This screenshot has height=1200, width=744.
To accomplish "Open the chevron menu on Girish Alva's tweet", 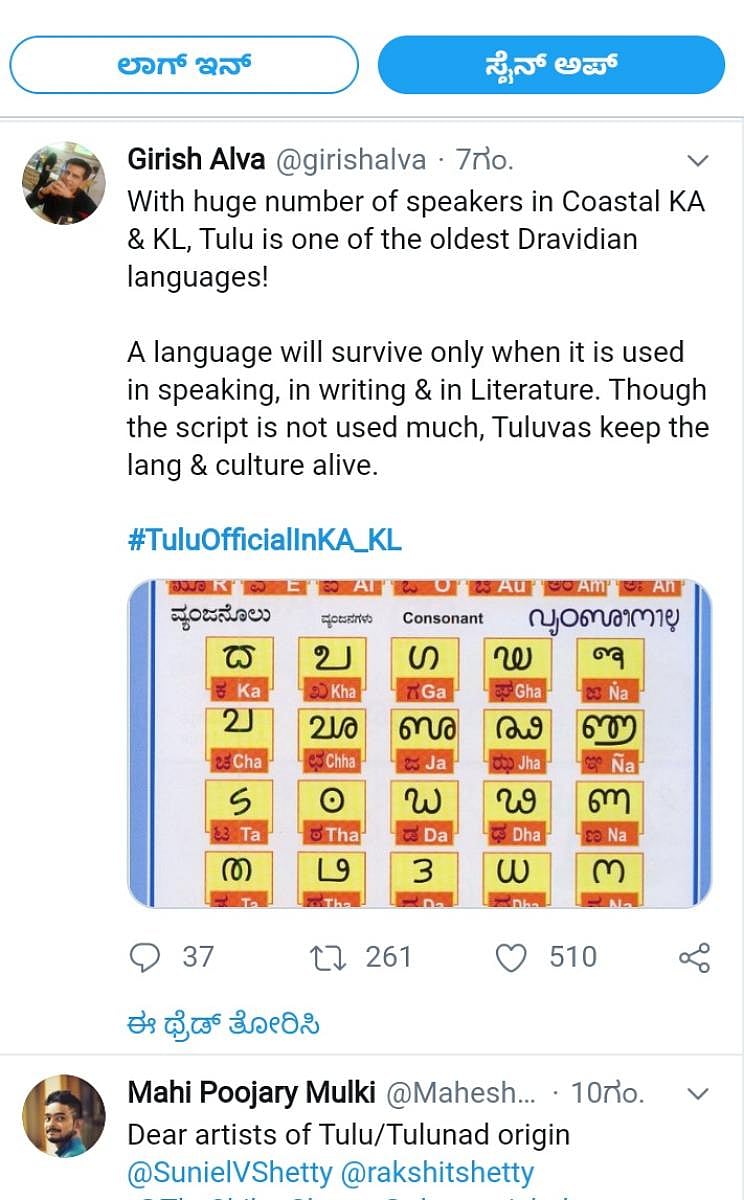I will click(698, 160).
